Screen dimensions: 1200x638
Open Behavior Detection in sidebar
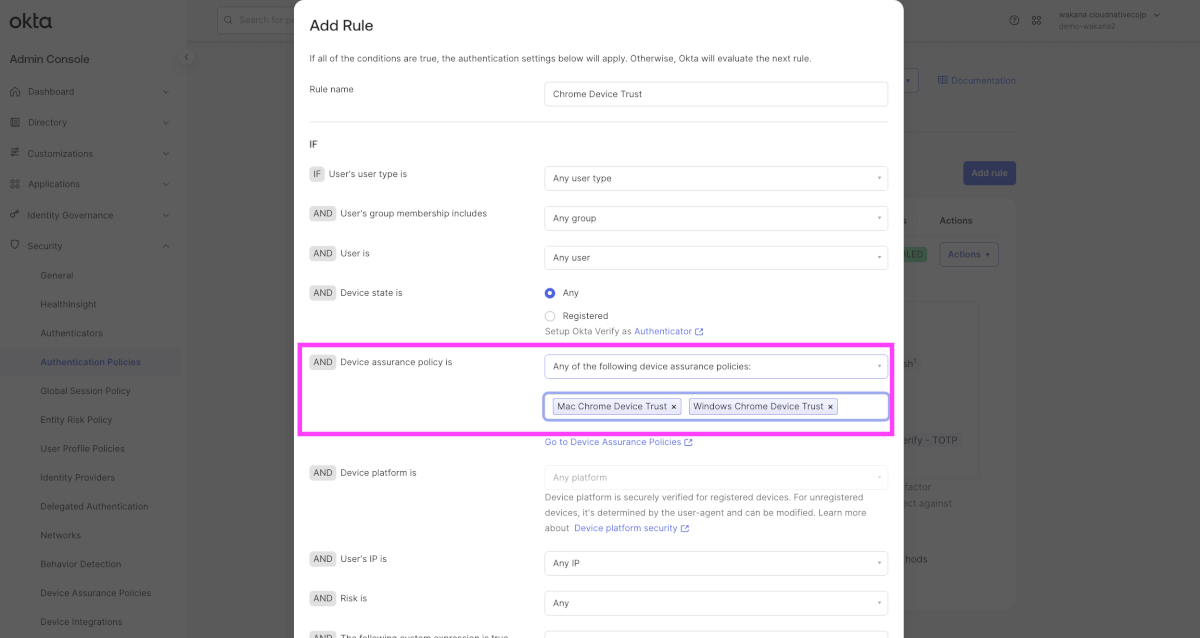click(80, 564)
